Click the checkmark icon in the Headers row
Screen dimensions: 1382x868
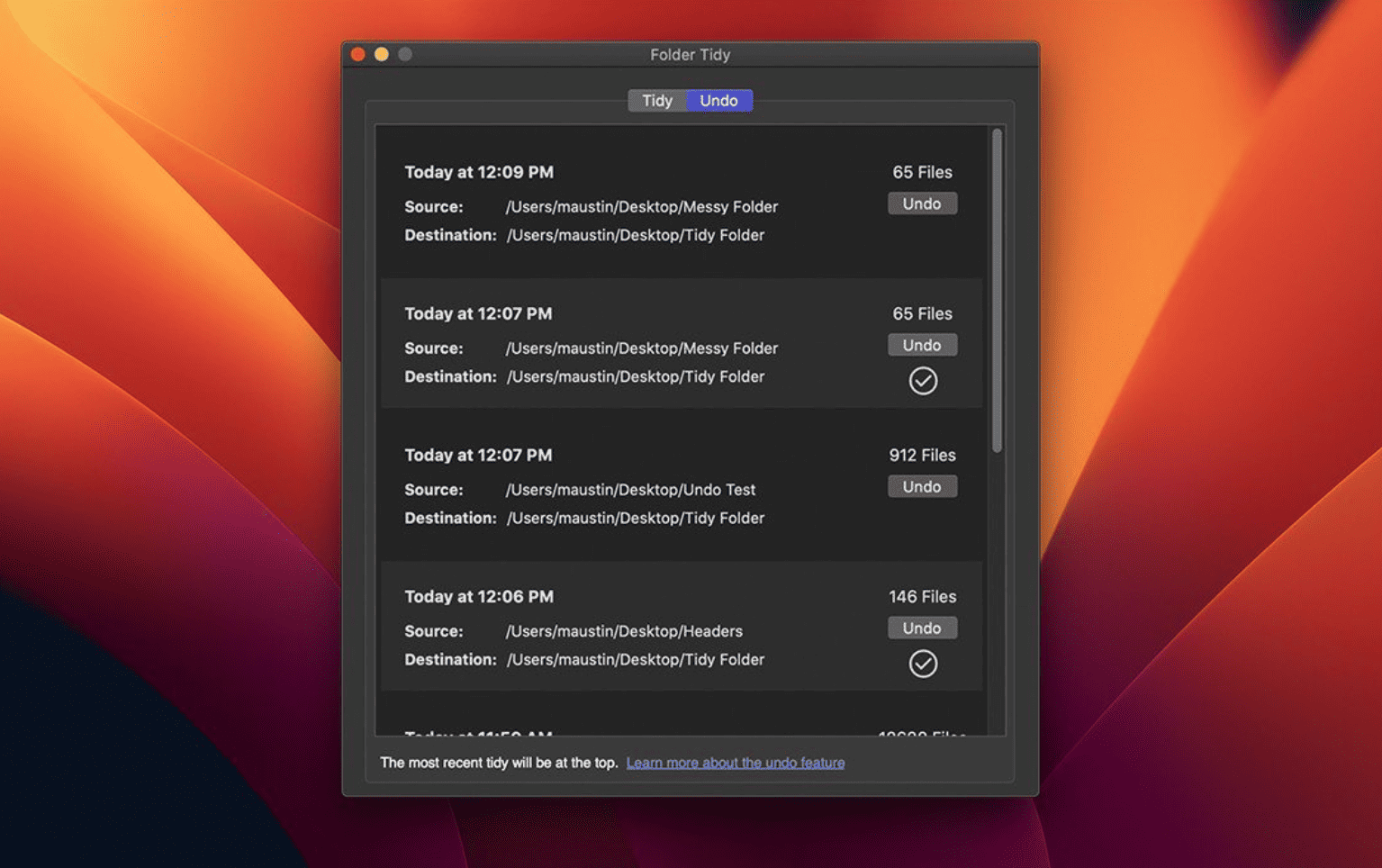(923, 664)
